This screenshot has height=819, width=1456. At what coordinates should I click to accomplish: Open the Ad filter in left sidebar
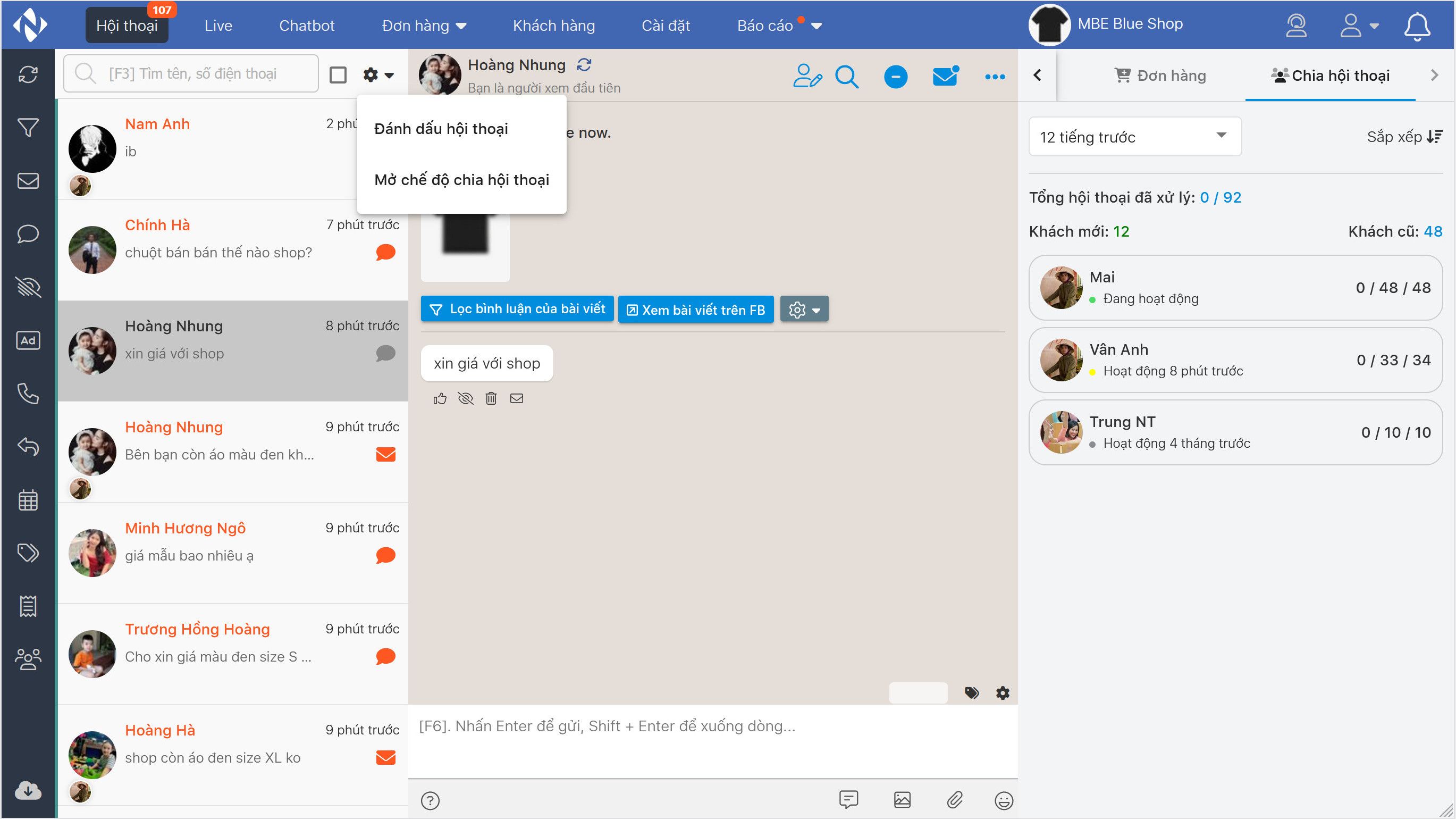28,340
